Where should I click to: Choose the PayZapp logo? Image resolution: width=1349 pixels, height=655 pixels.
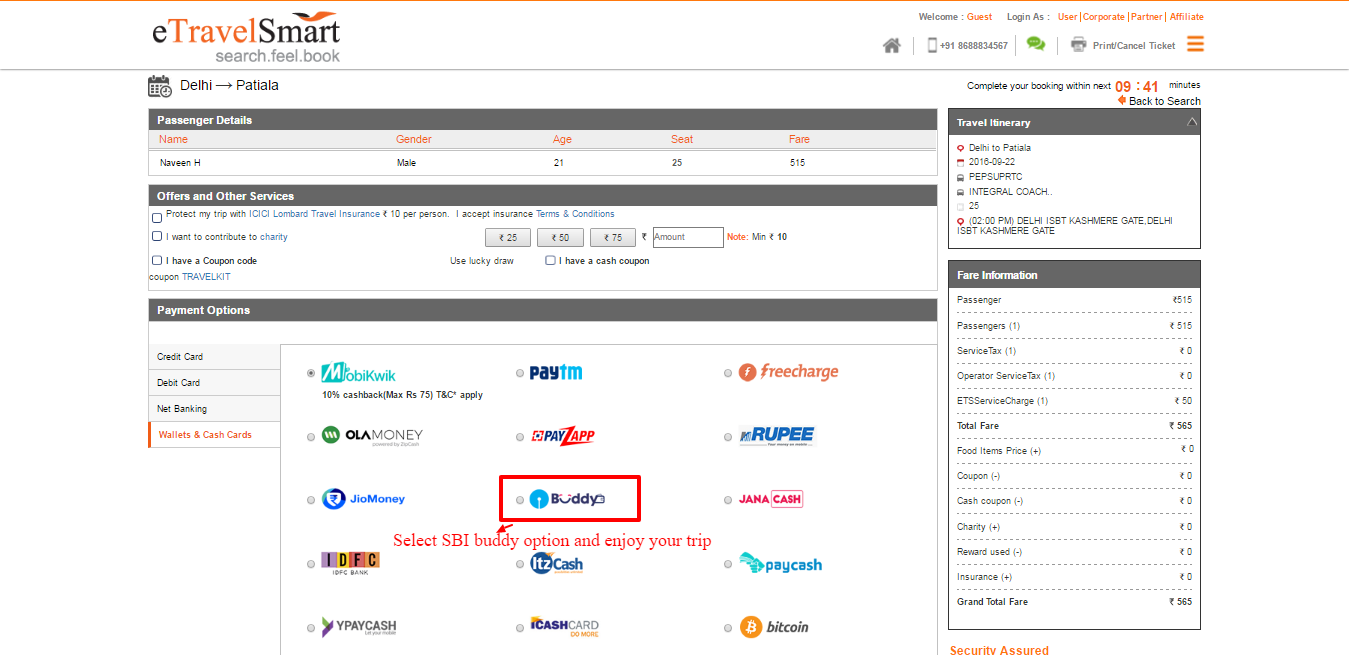(563, 436)
